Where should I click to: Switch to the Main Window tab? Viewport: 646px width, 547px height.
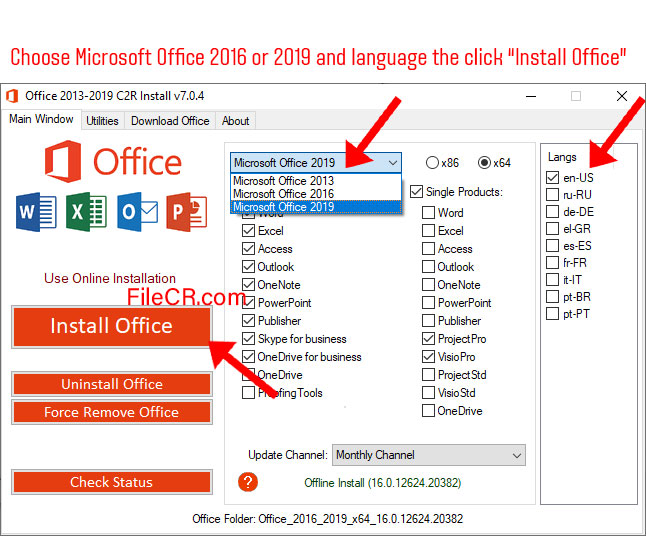pyautogui.click(x=41, y=119)
